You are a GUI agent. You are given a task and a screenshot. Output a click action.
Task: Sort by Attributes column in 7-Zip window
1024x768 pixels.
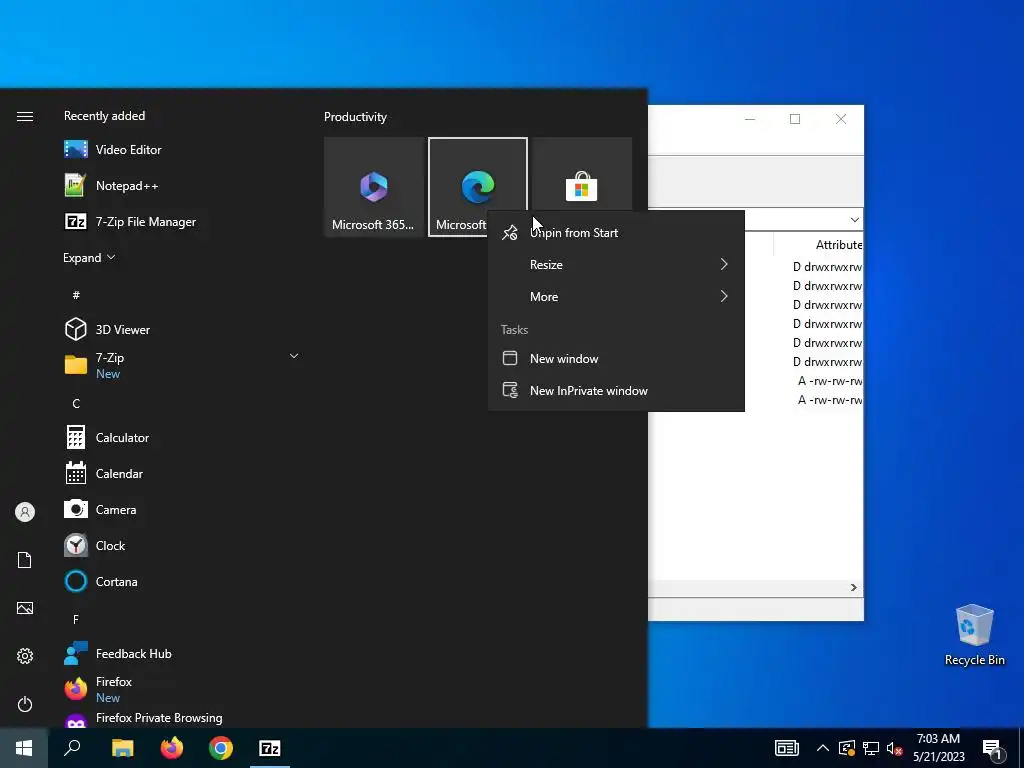[839, 245]
